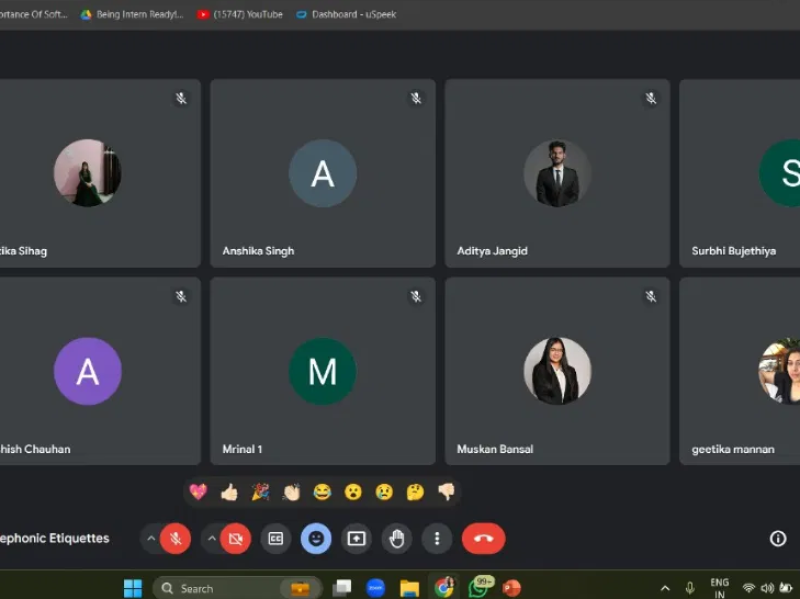Send the thumbs up reaction

pyautogui.click(x=230, y=492)
